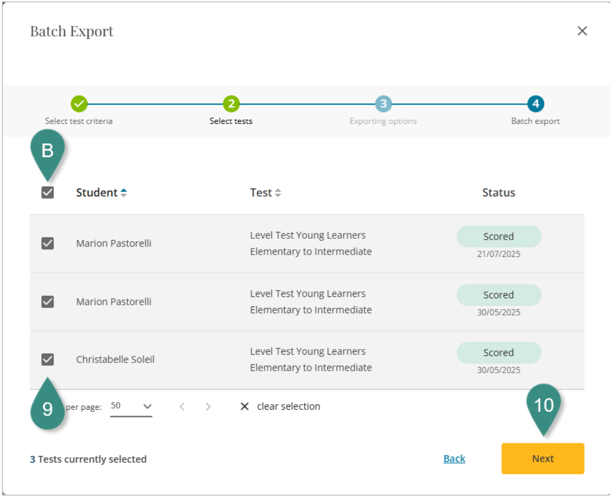The image size is (610, 496).
Task: Click the Status column header
Action: pos(498,193)
